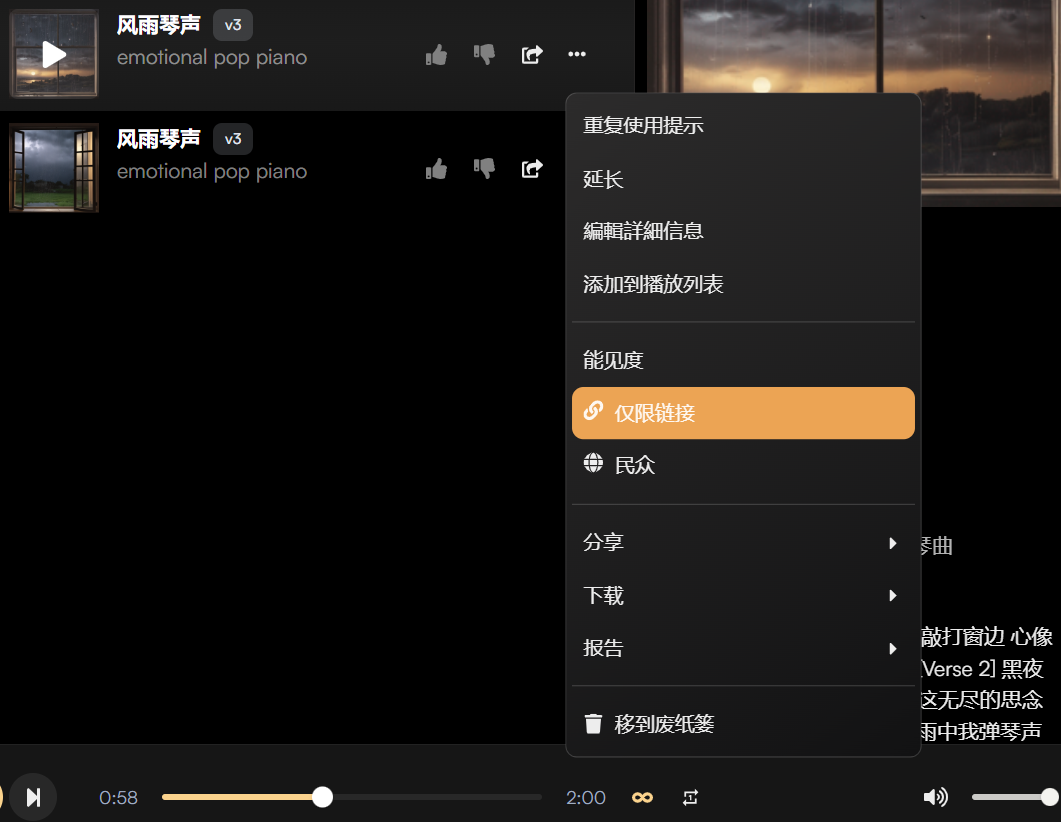Open the more options menu on 风雨琴声
Viewport: 1061px width, 822px height.
[577, 55]
